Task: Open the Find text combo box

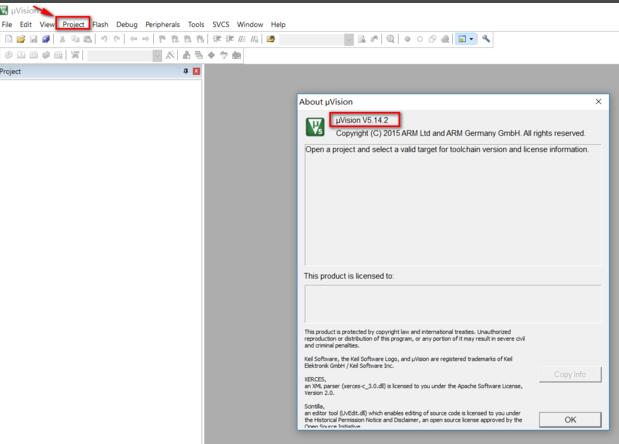Action: (315, 39)
